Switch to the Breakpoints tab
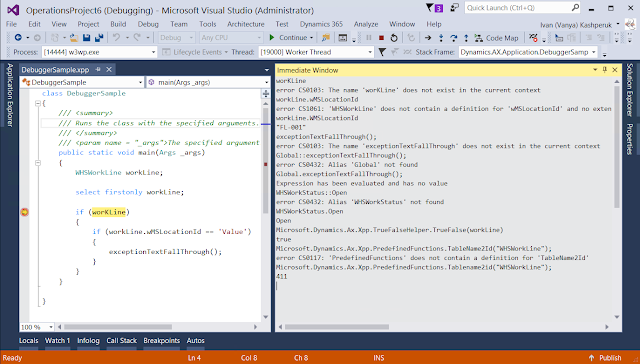 (x=162, y=340)
